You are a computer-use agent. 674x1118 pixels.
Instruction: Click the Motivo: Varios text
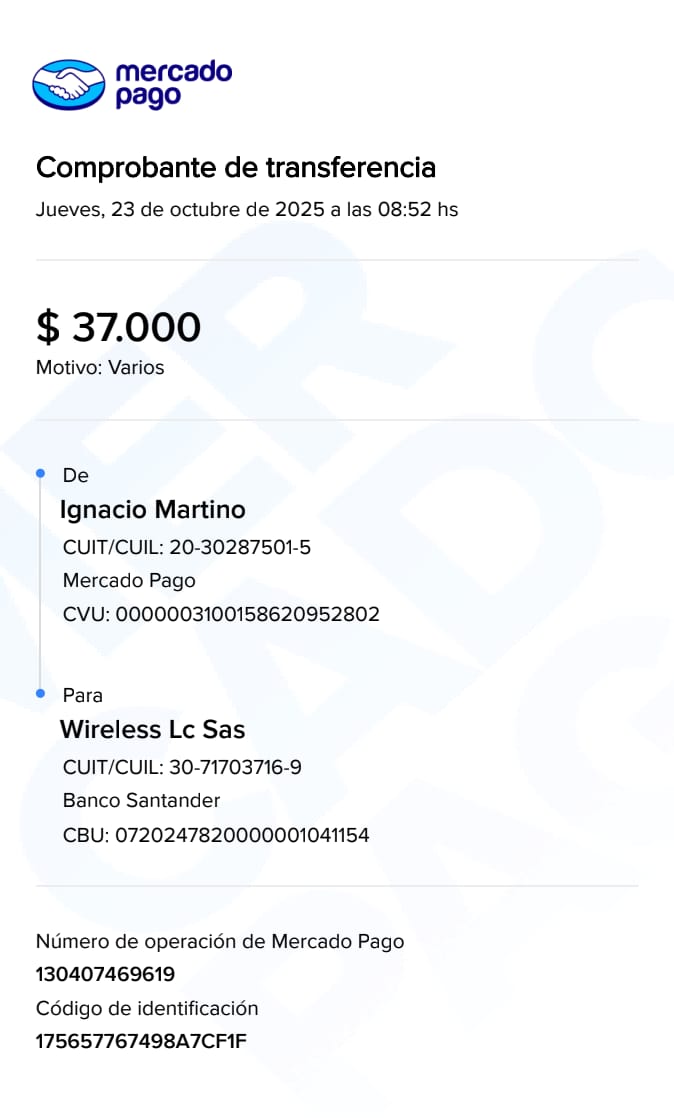(100, 368)
